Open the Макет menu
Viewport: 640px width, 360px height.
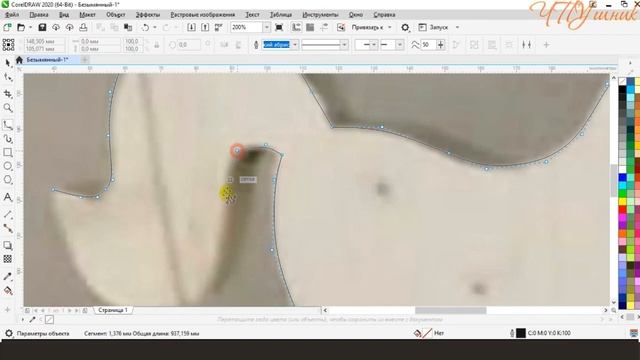pyautogui.click(x=87, y=15)
